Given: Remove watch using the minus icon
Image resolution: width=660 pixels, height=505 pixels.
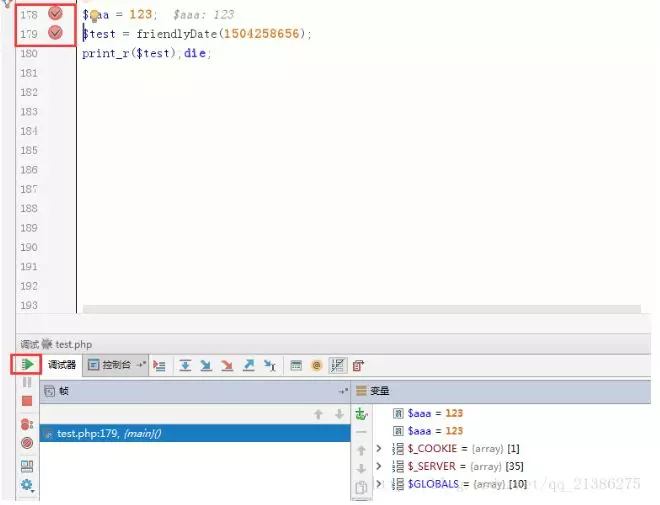Looking at the screenshot, I should (361, 432).
